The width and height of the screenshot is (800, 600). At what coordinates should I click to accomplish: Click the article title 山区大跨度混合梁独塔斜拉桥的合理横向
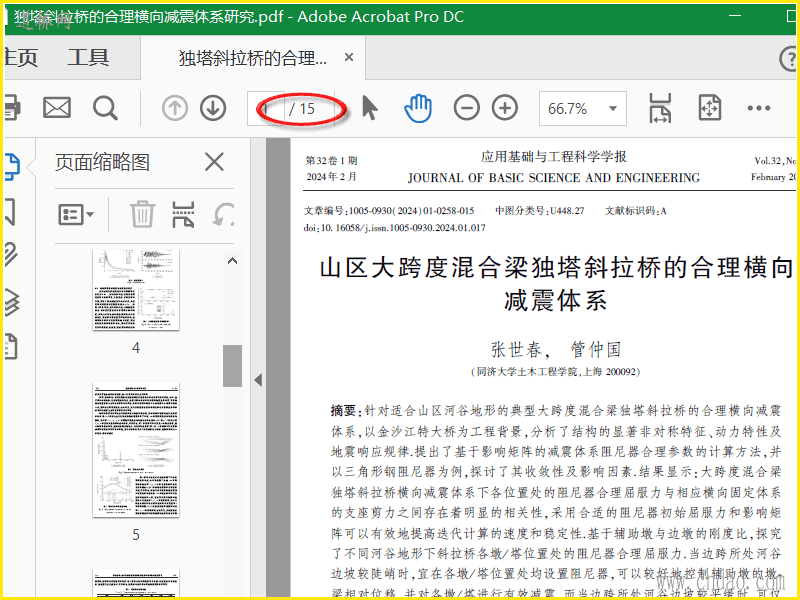pos(556,268)
